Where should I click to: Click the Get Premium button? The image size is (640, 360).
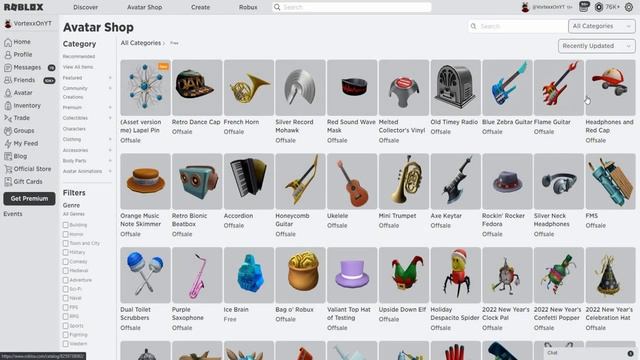pos(29,199)
